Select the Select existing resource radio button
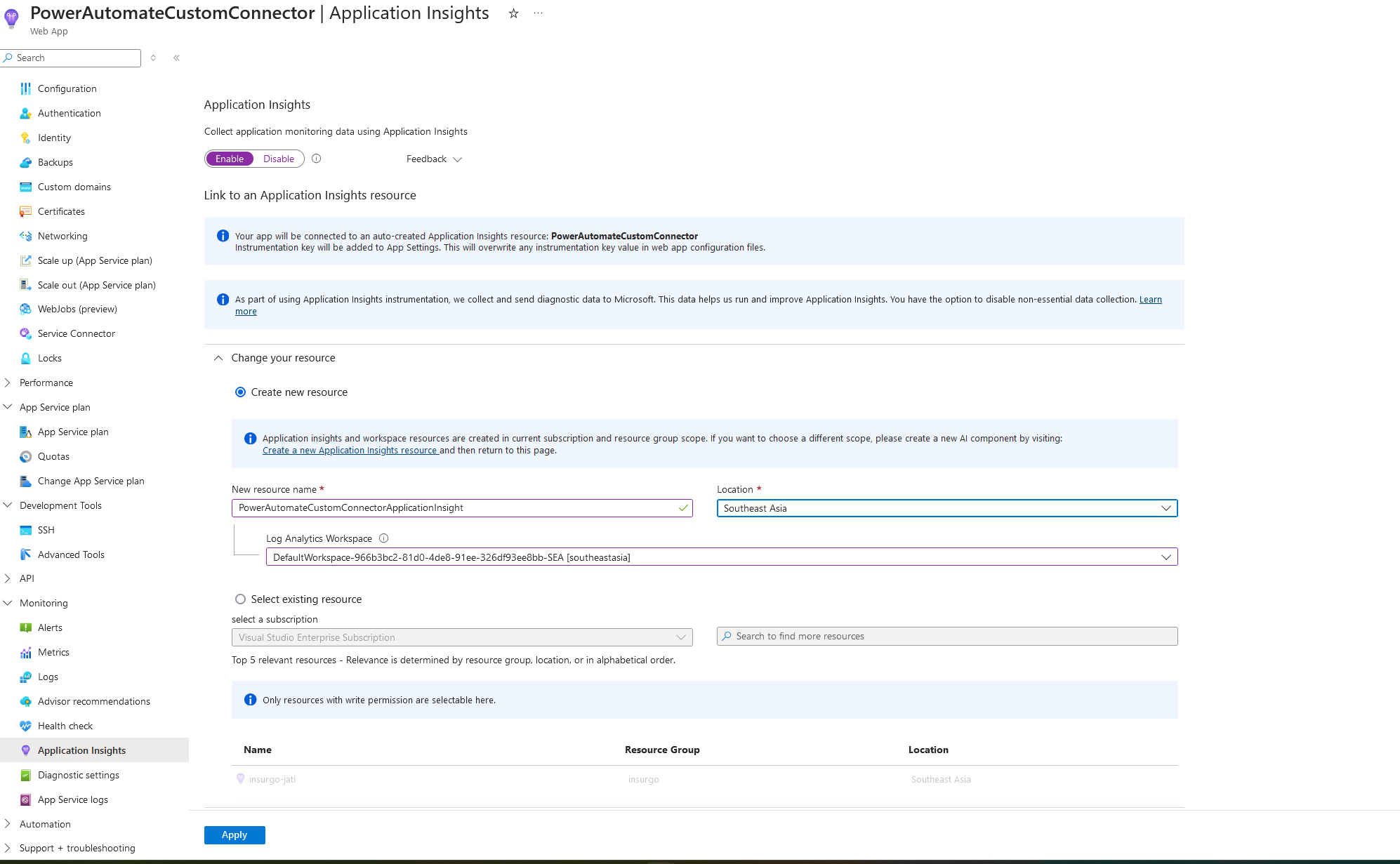Viewport: 1400px width, 864px height. pyautogui.click(x=240, y=599)
